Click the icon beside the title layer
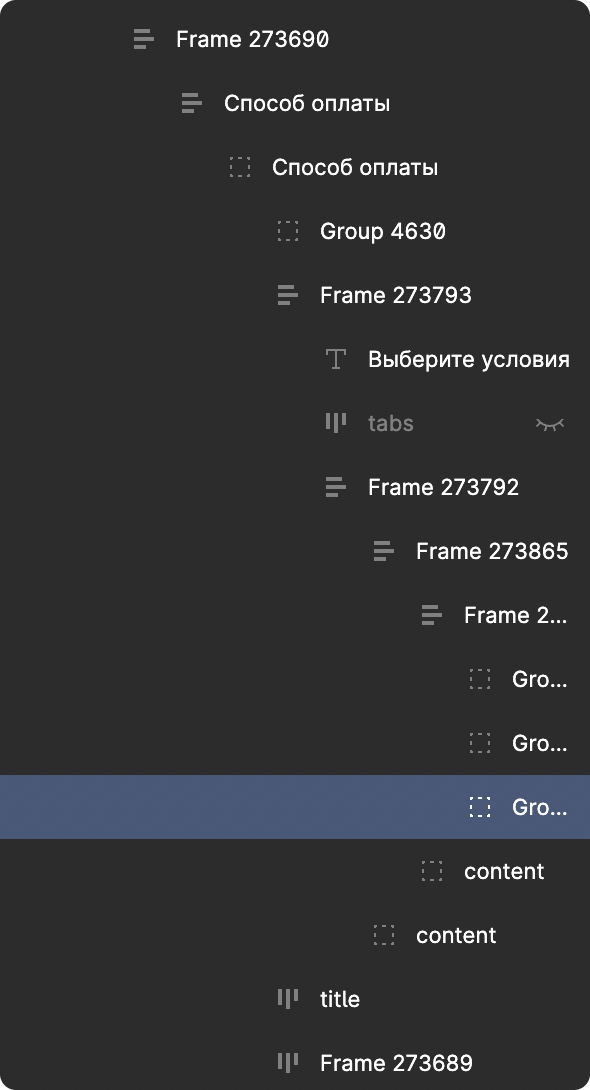The image size is (590, 1090). tap(287, 999)
